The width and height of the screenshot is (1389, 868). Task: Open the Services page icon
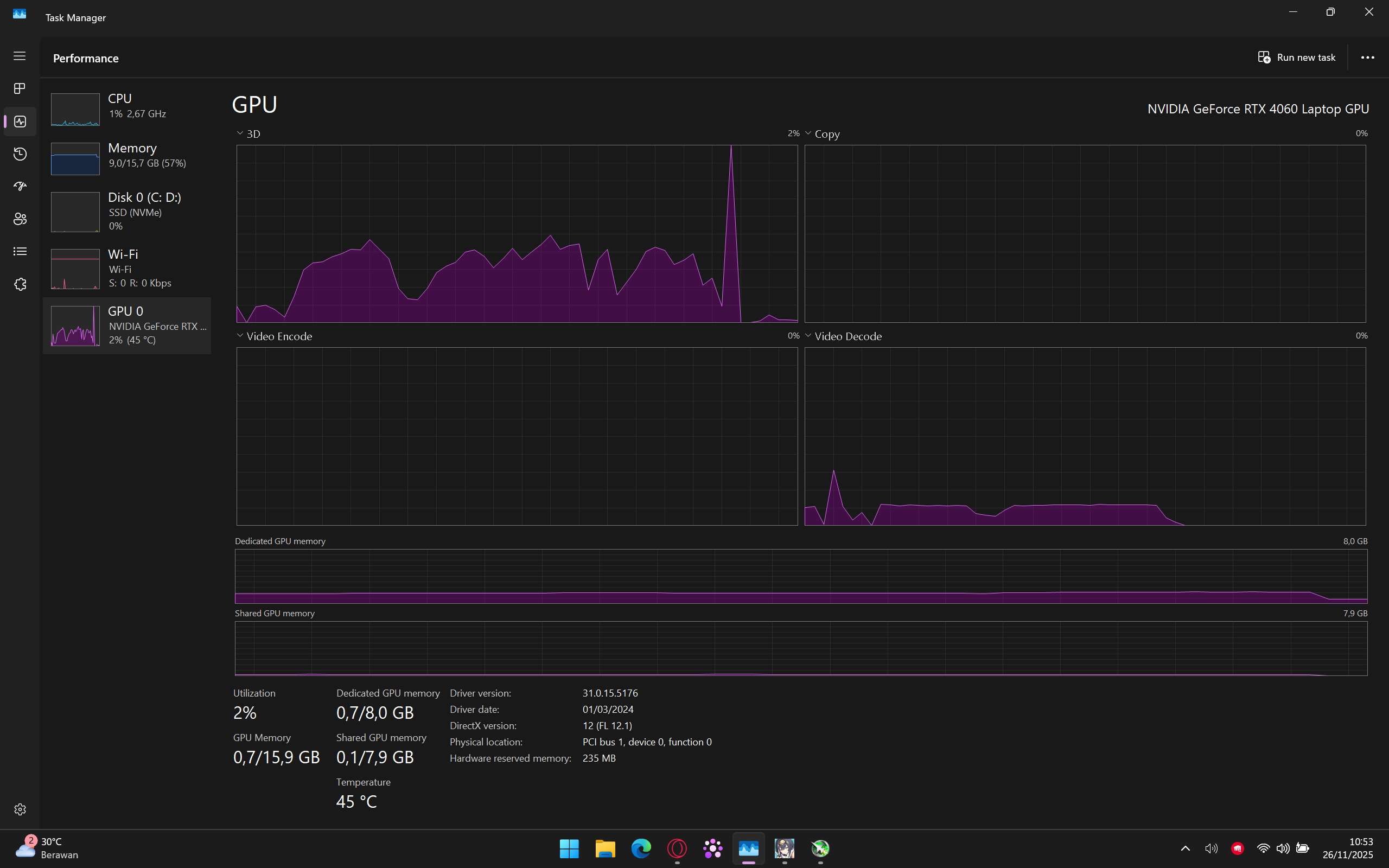20,284
